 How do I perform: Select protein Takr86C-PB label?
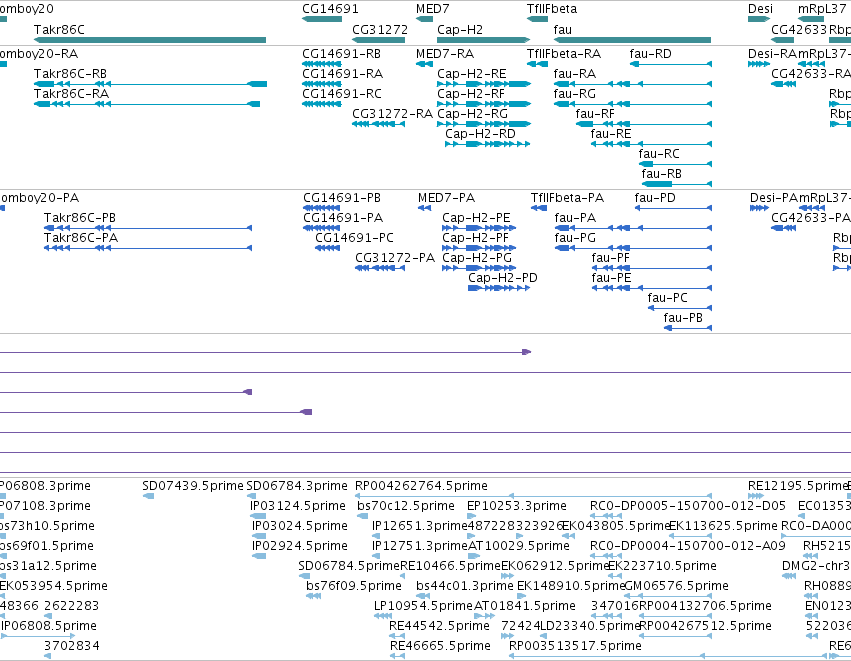pyautogui.click(x=80, y=218)
